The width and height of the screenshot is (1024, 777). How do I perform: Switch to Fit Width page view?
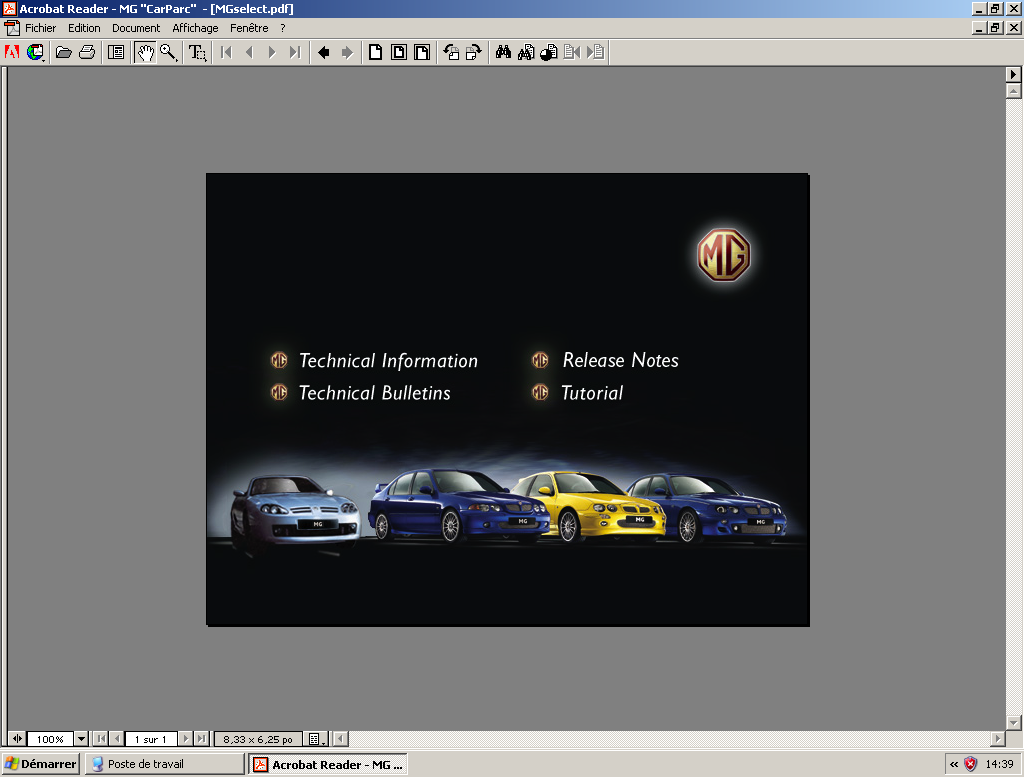point(422,52)
